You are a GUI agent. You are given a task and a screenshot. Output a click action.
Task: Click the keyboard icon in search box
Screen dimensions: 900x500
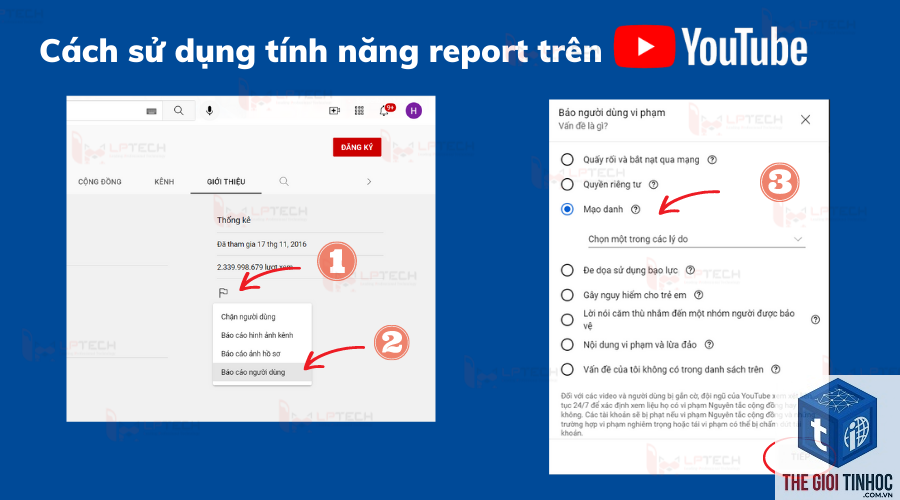tap(152, 111)
